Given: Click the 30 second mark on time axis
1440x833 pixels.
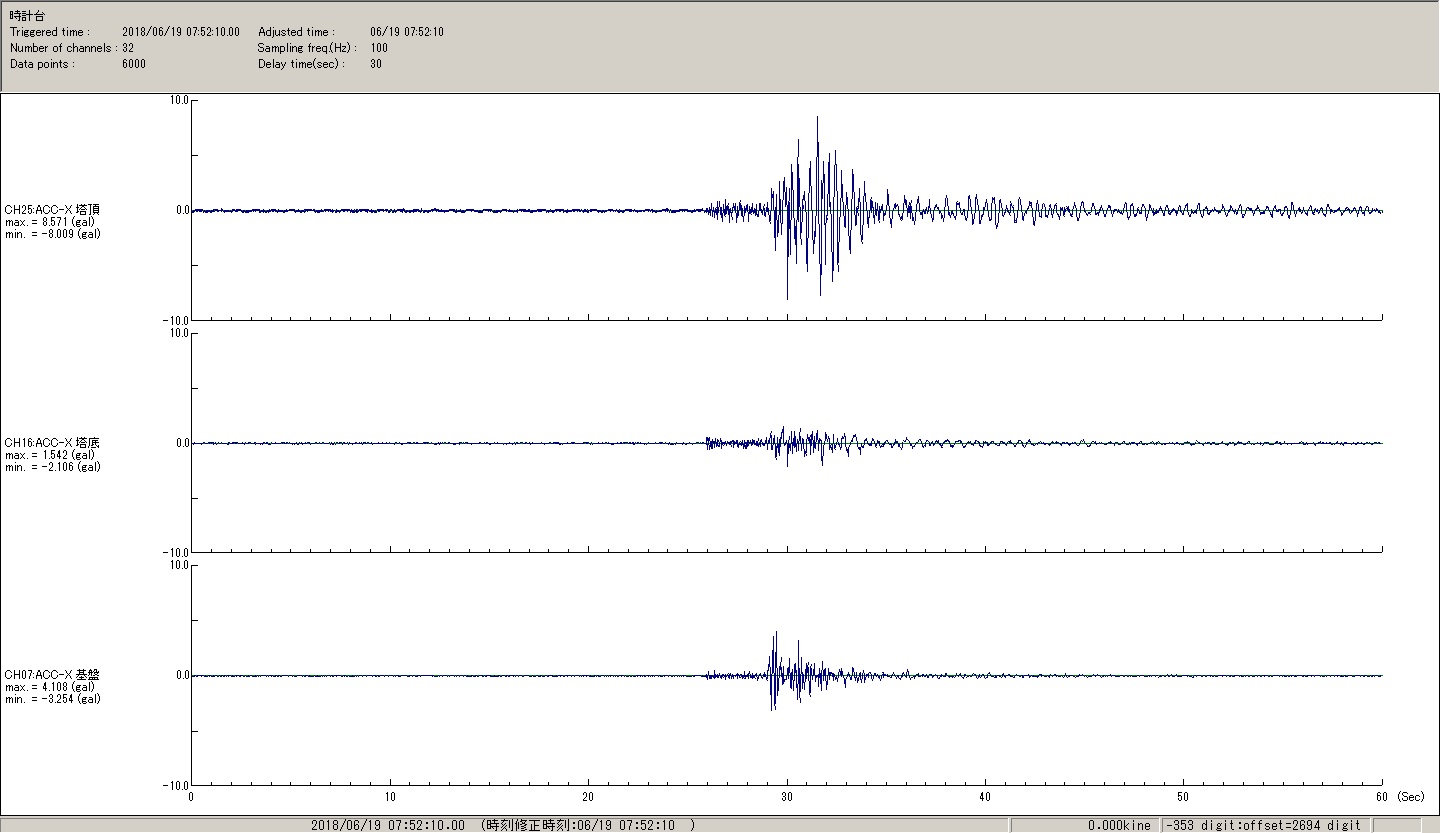Looking at the screenshot, I should pos(787,798).
